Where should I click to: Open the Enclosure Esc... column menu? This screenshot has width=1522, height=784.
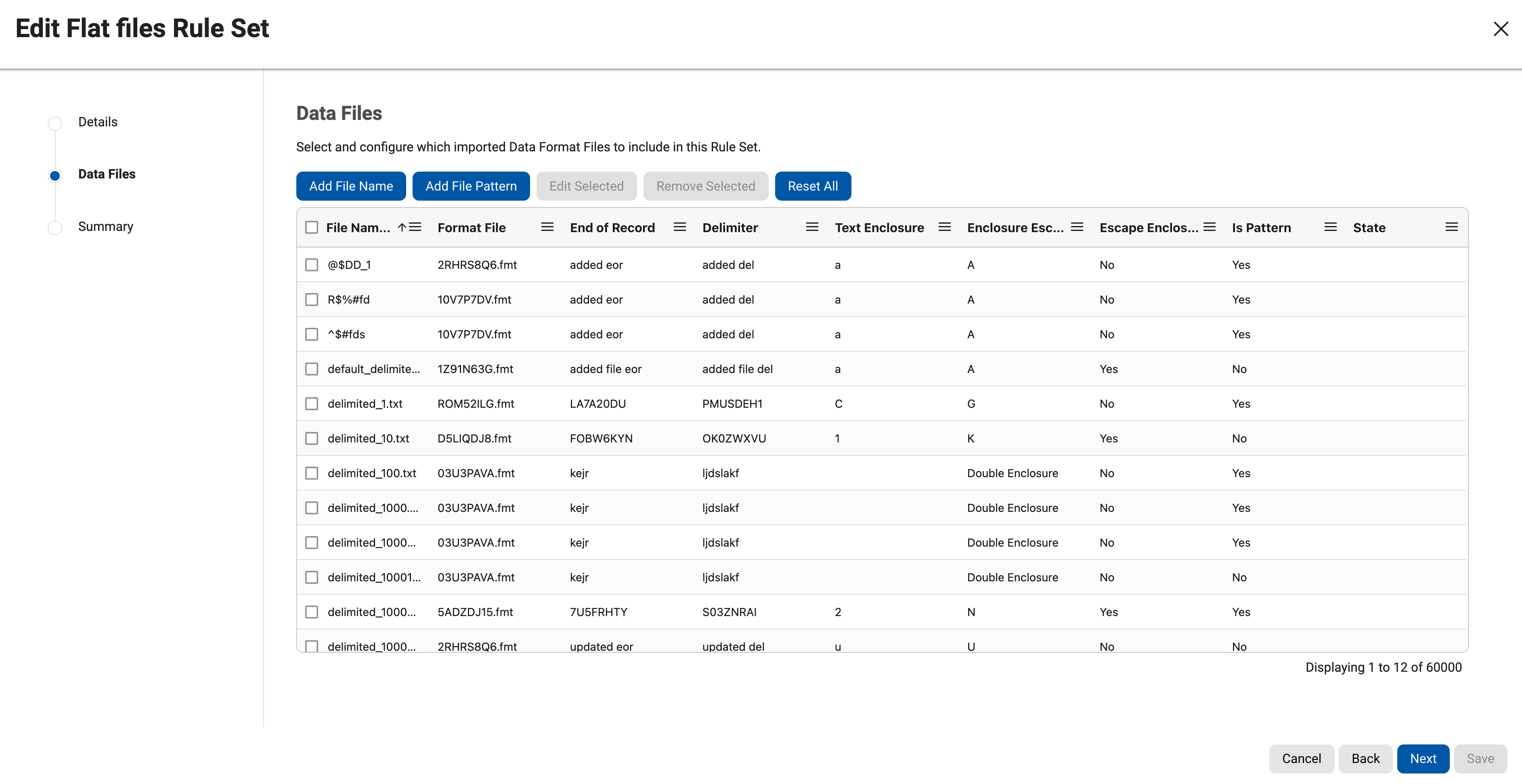tap(1077, 227)
